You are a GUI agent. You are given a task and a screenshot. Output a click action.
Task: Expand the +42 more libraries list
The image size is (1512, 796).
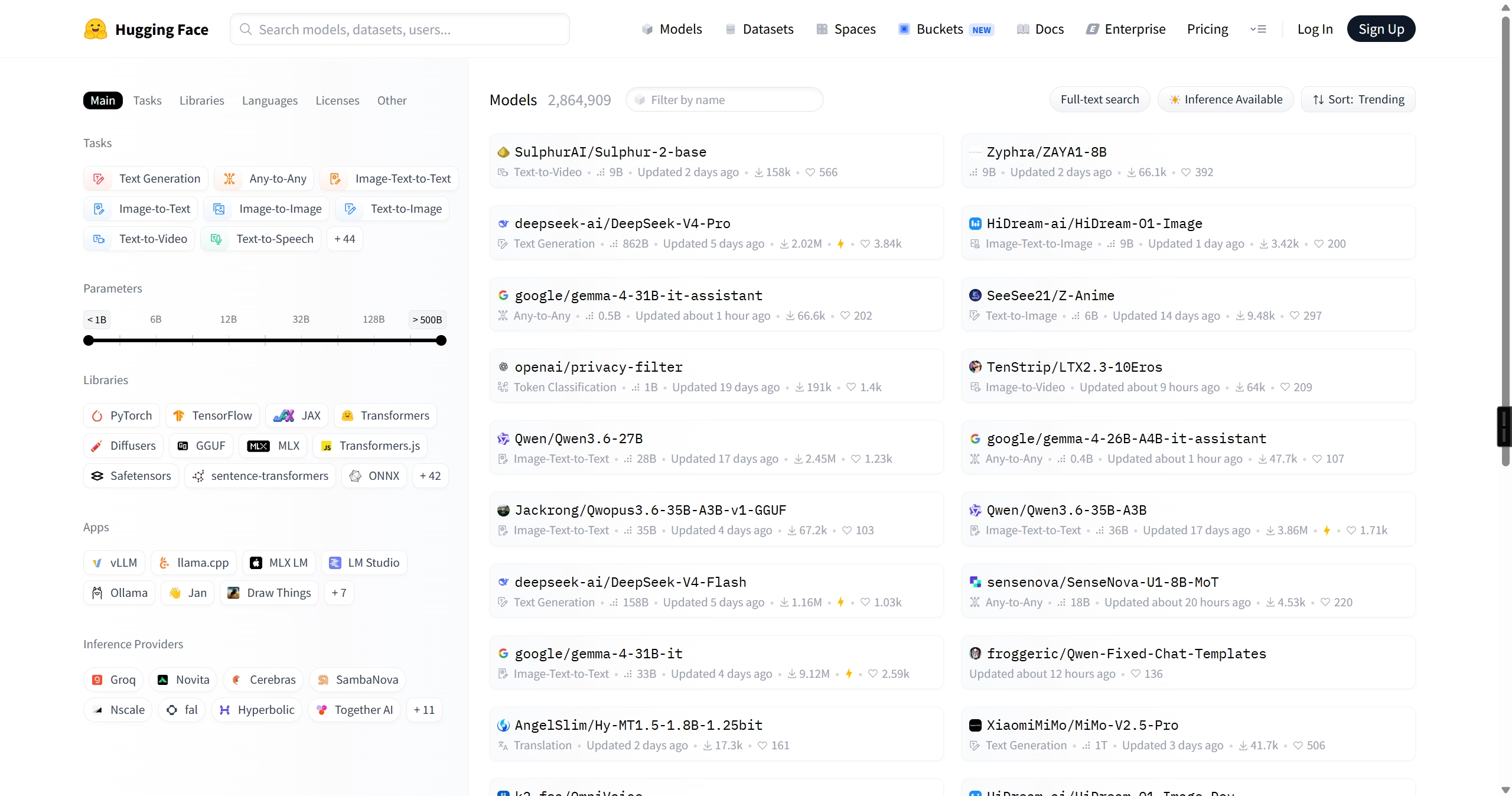point(431,476)
